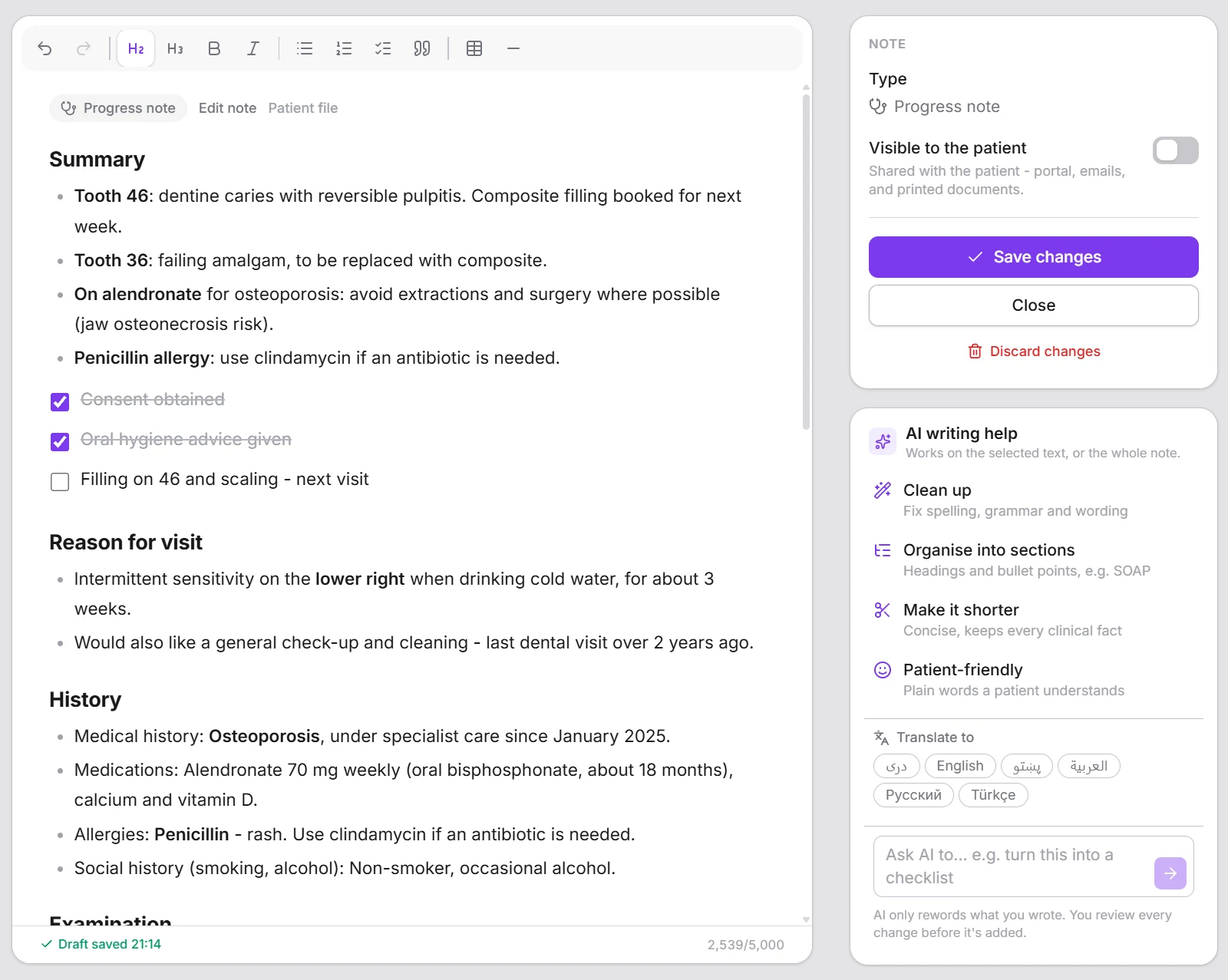Uncheck Oral hygiene advice given checkbox
Image resolution: width=1228 pixels, height=980 pixels.
pyautogui.click(x=60, y=441)
